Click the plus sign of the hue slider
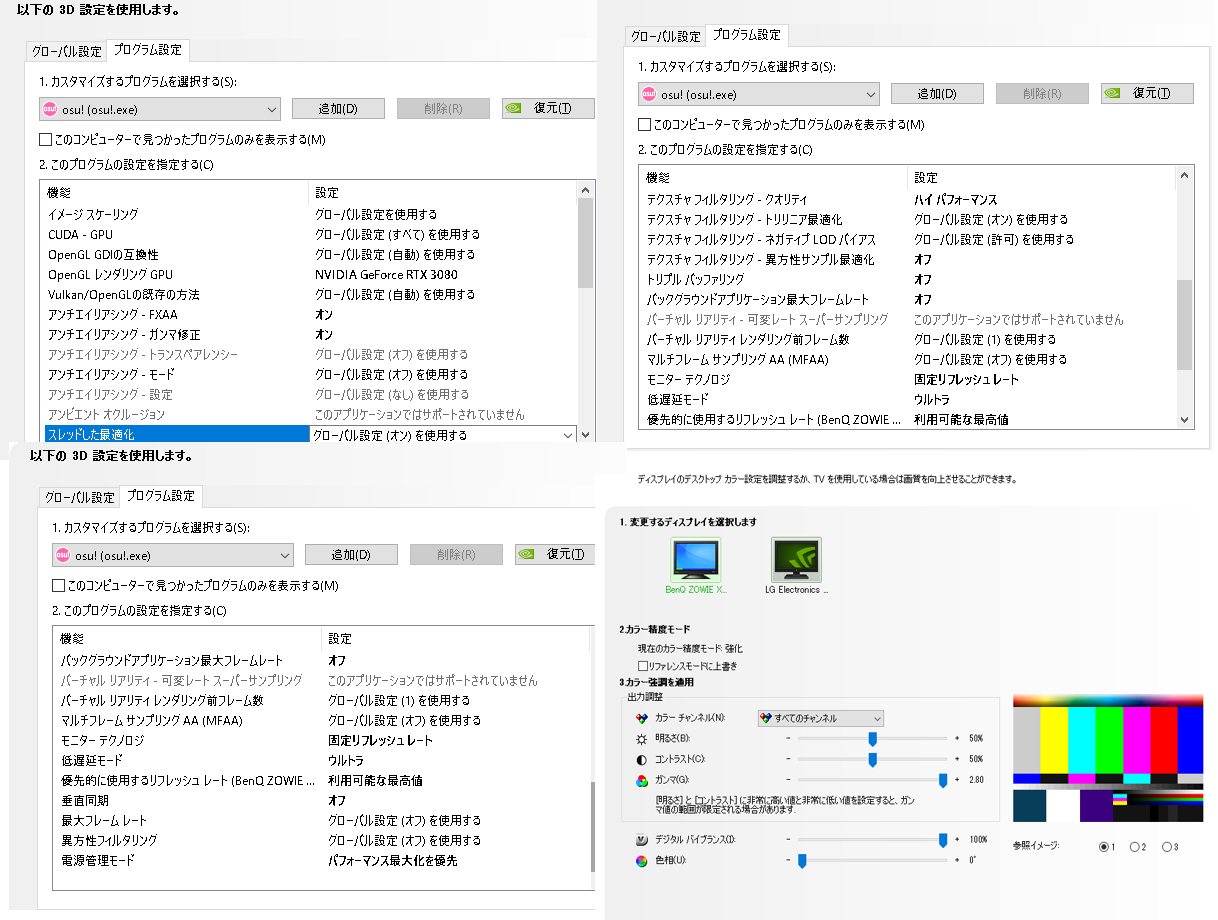The height and width of the screenshot is (920, 1218). pyautogui.click(x=957, y=859)
